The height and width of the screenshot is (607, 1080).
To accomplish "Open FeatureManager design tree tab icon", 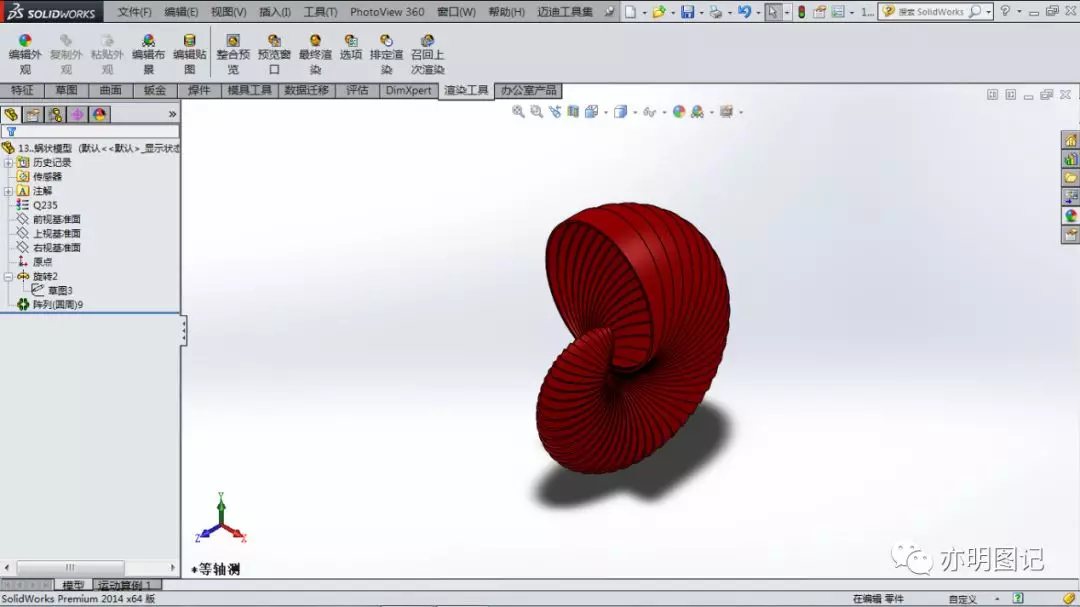I will pos(11,114).
